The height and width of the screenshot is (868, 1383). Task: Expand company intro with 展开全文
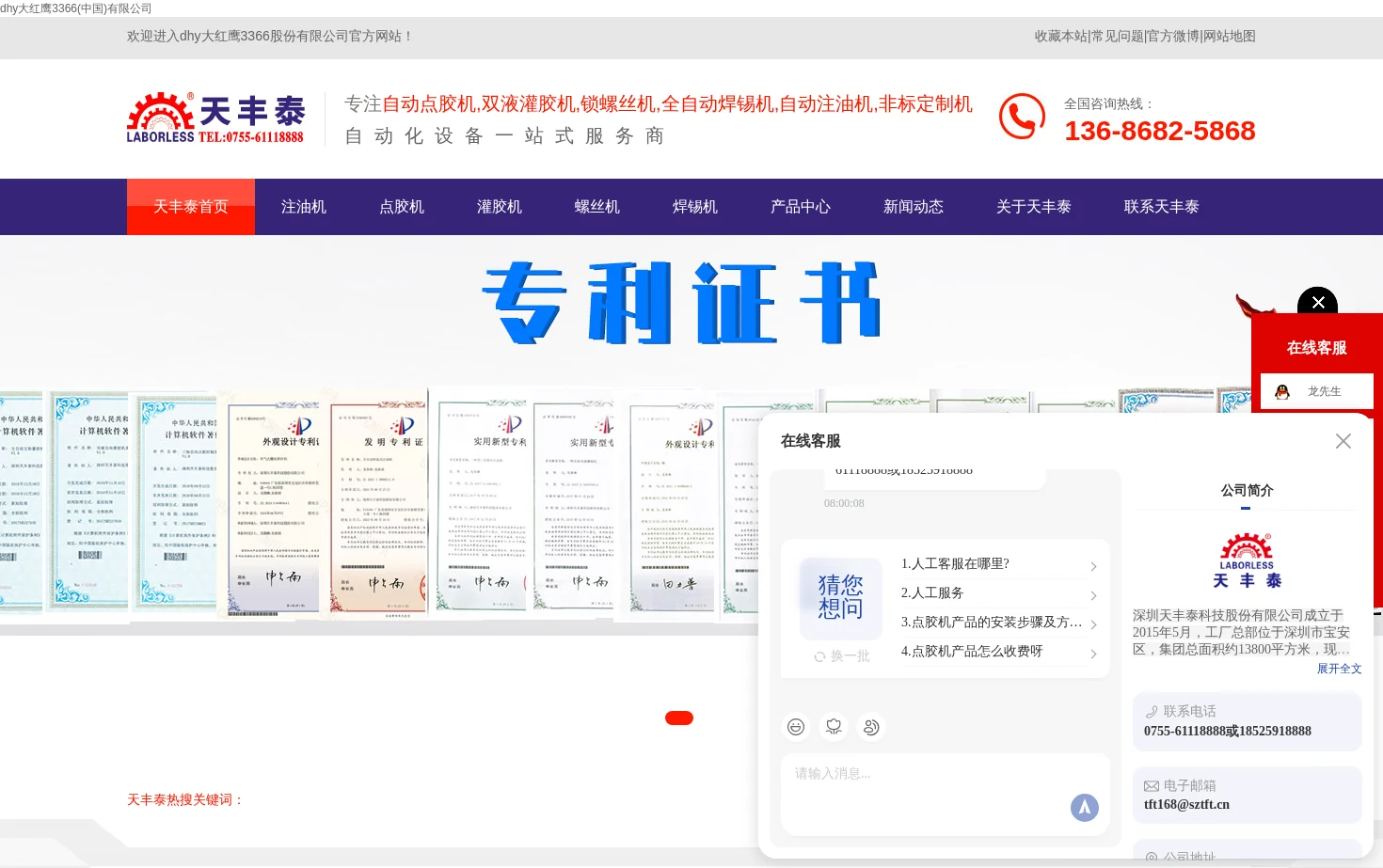[1339, 669]
